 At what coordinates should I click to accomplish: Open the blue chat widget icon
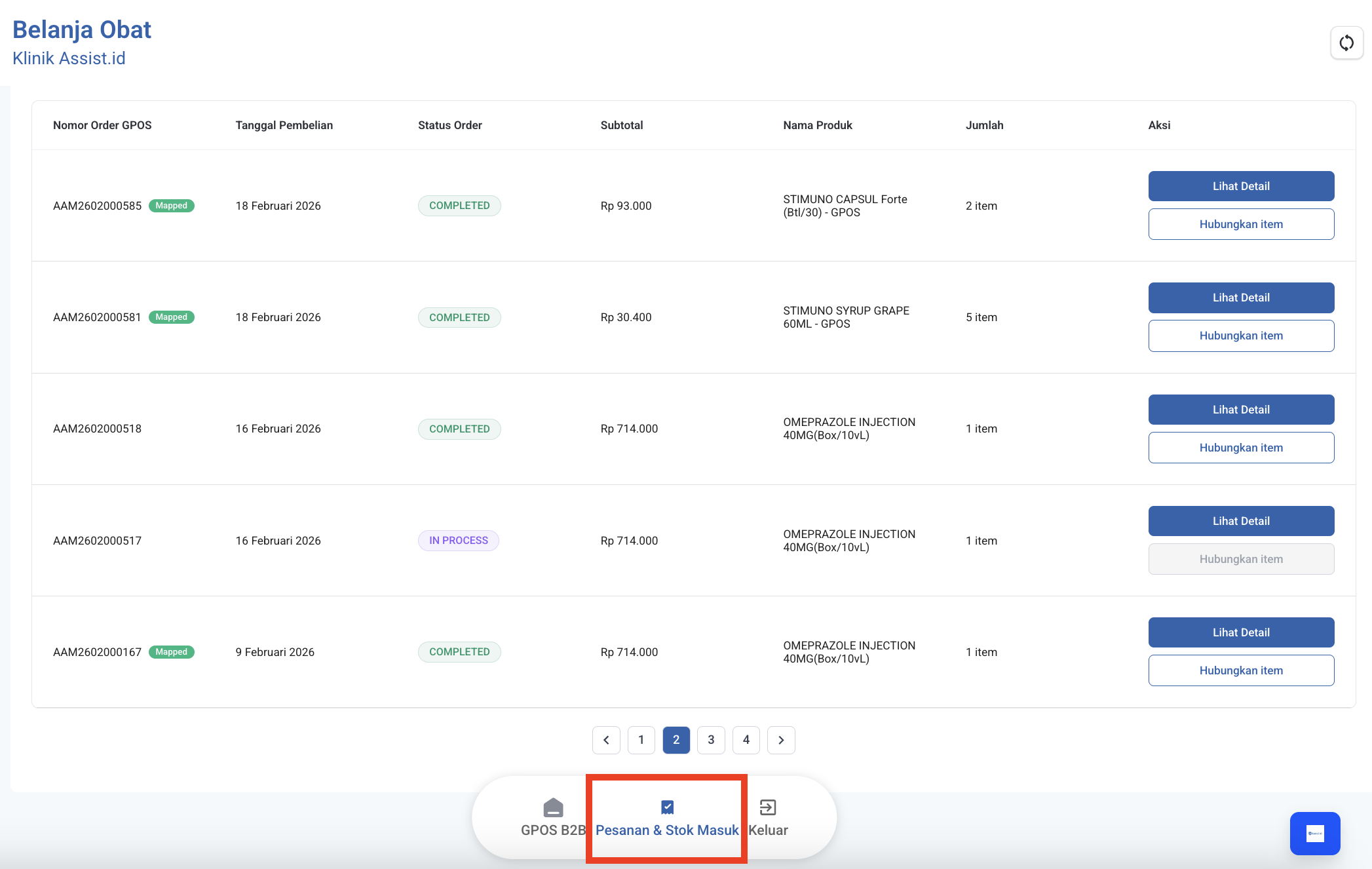(x=1314, y=833)
